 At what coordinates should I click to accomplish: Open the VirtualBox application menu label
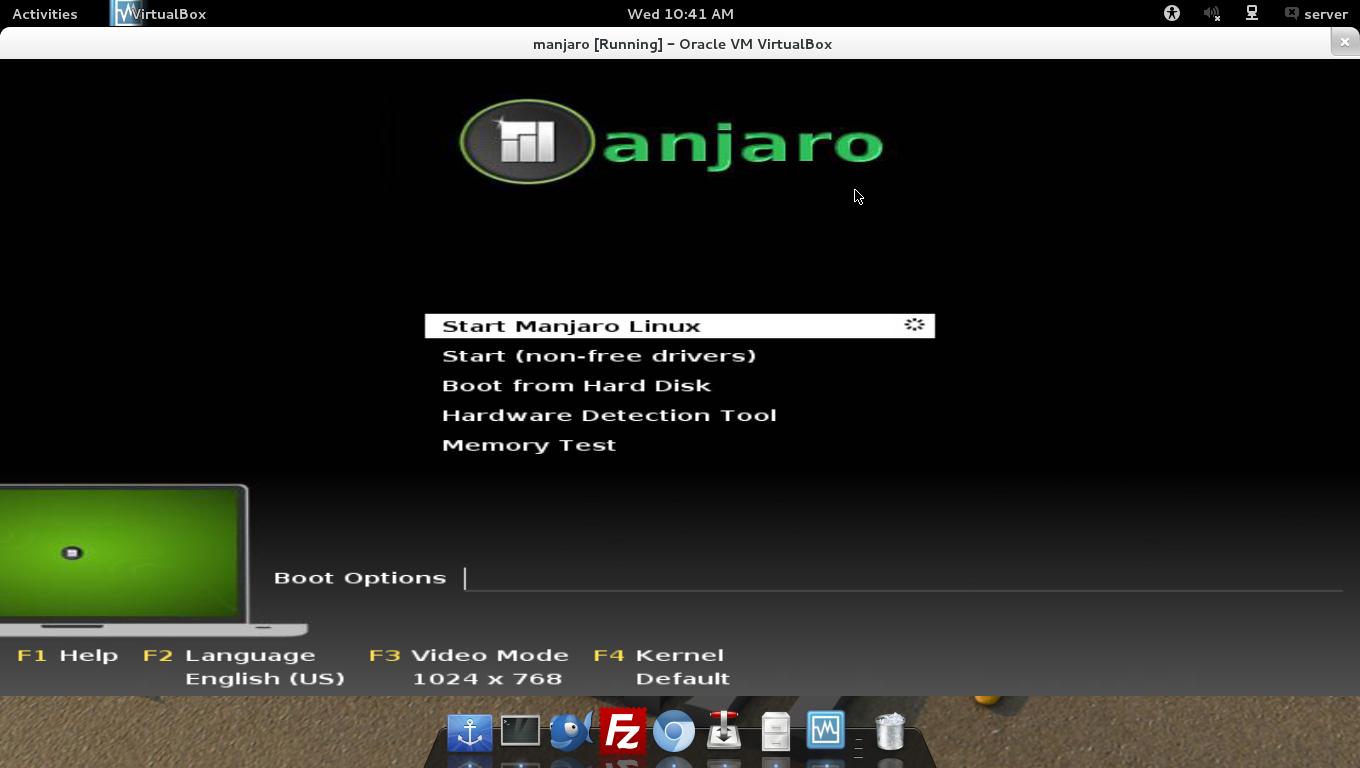(x=168, y=14)
